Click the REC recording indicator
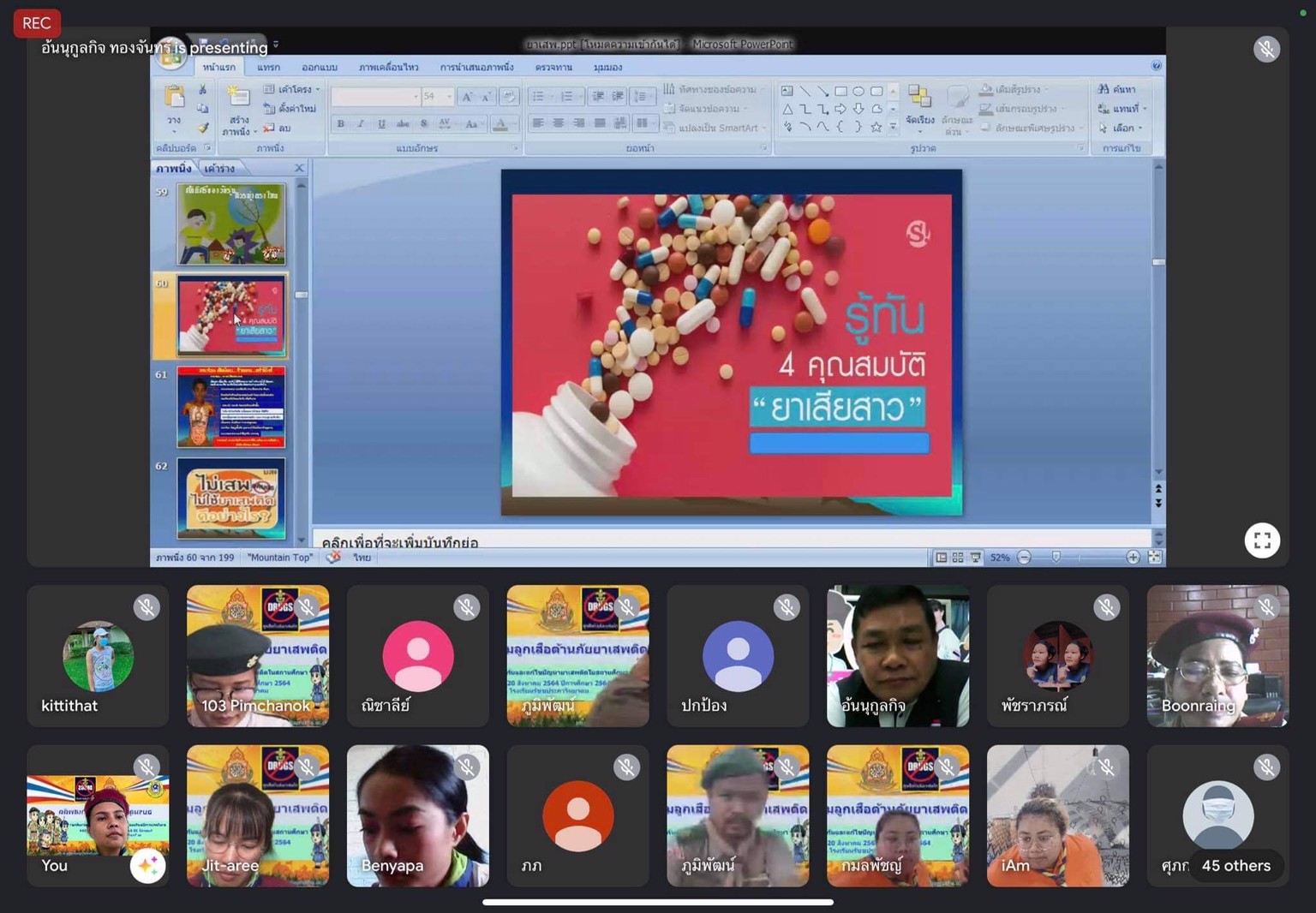 tap(36, 23)
